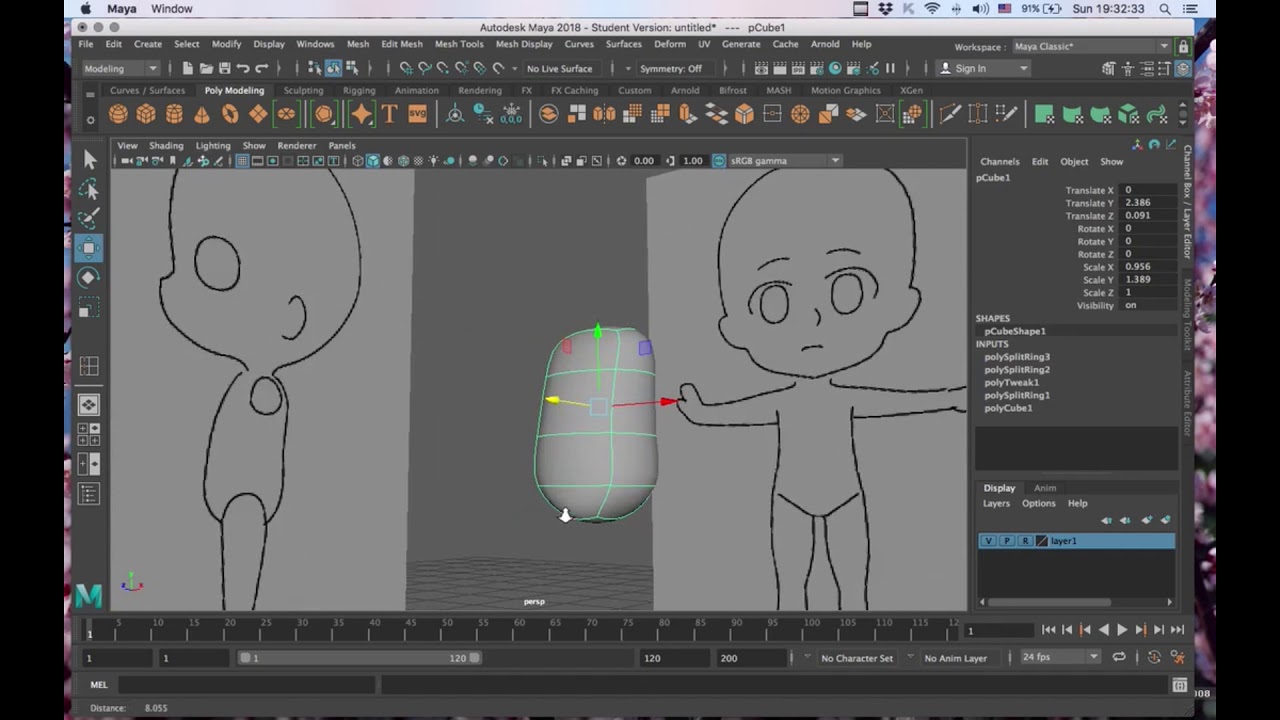
Task: Select the polySplitRing3 input node
Action: (1017, 357)
